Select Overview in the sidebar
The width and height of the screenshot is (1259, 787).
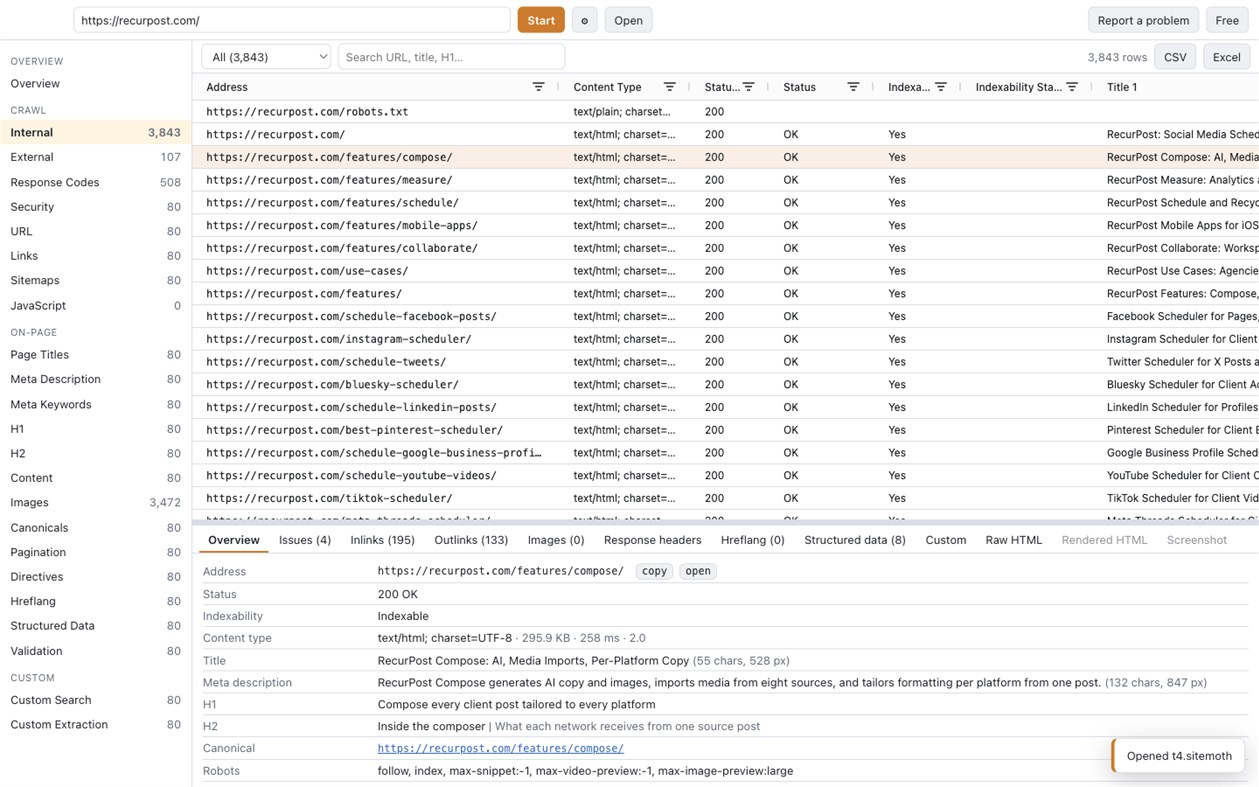coord(96,84)
